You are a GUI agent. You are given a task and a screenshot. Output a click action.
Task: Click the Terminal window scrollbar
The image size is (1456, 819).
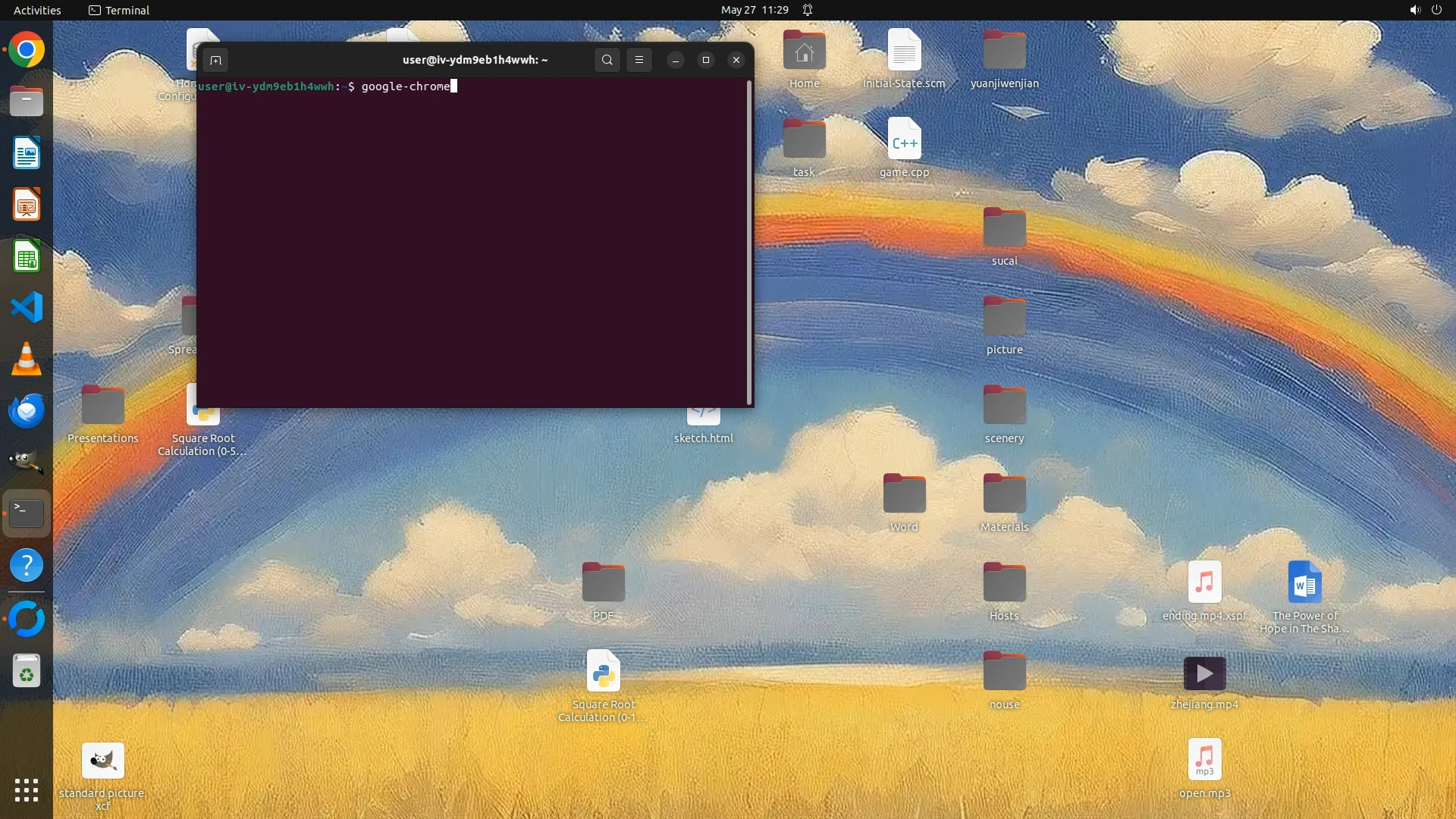749,243
